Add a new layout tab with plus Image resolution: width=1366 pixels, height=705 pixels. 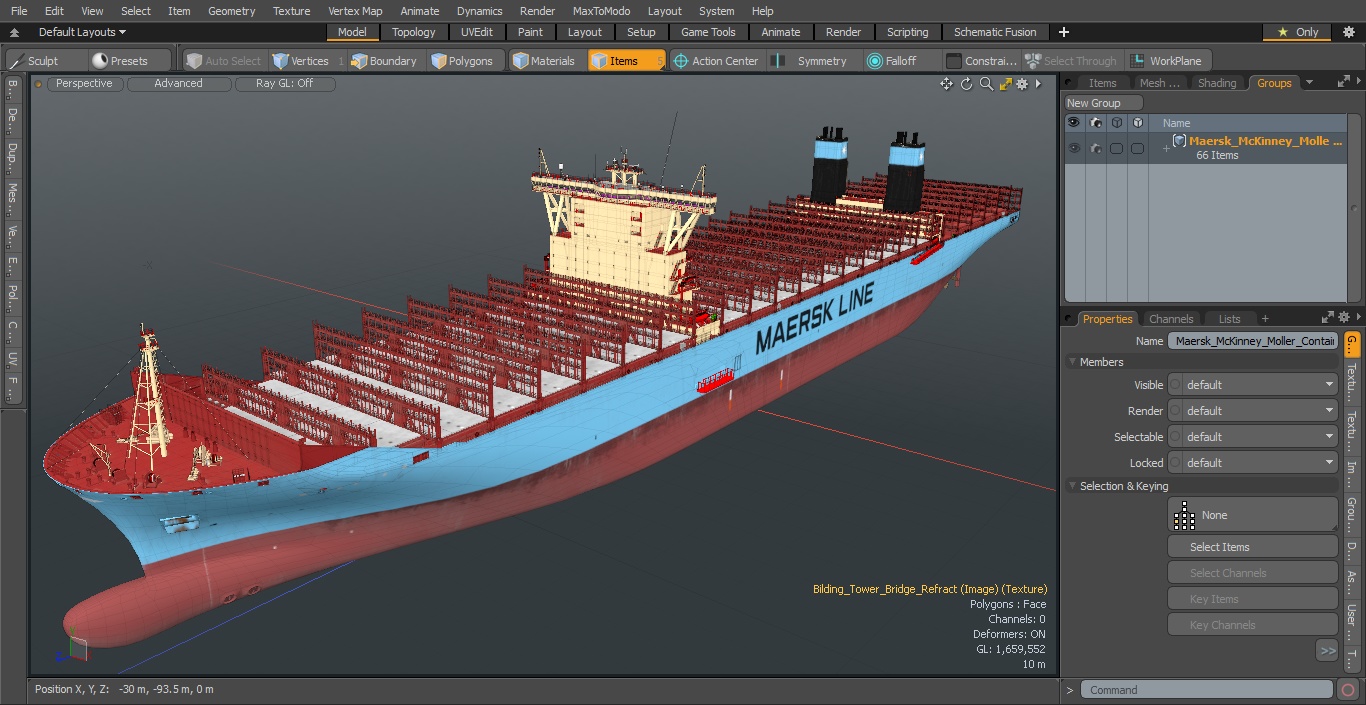(x=1064, y=32)
